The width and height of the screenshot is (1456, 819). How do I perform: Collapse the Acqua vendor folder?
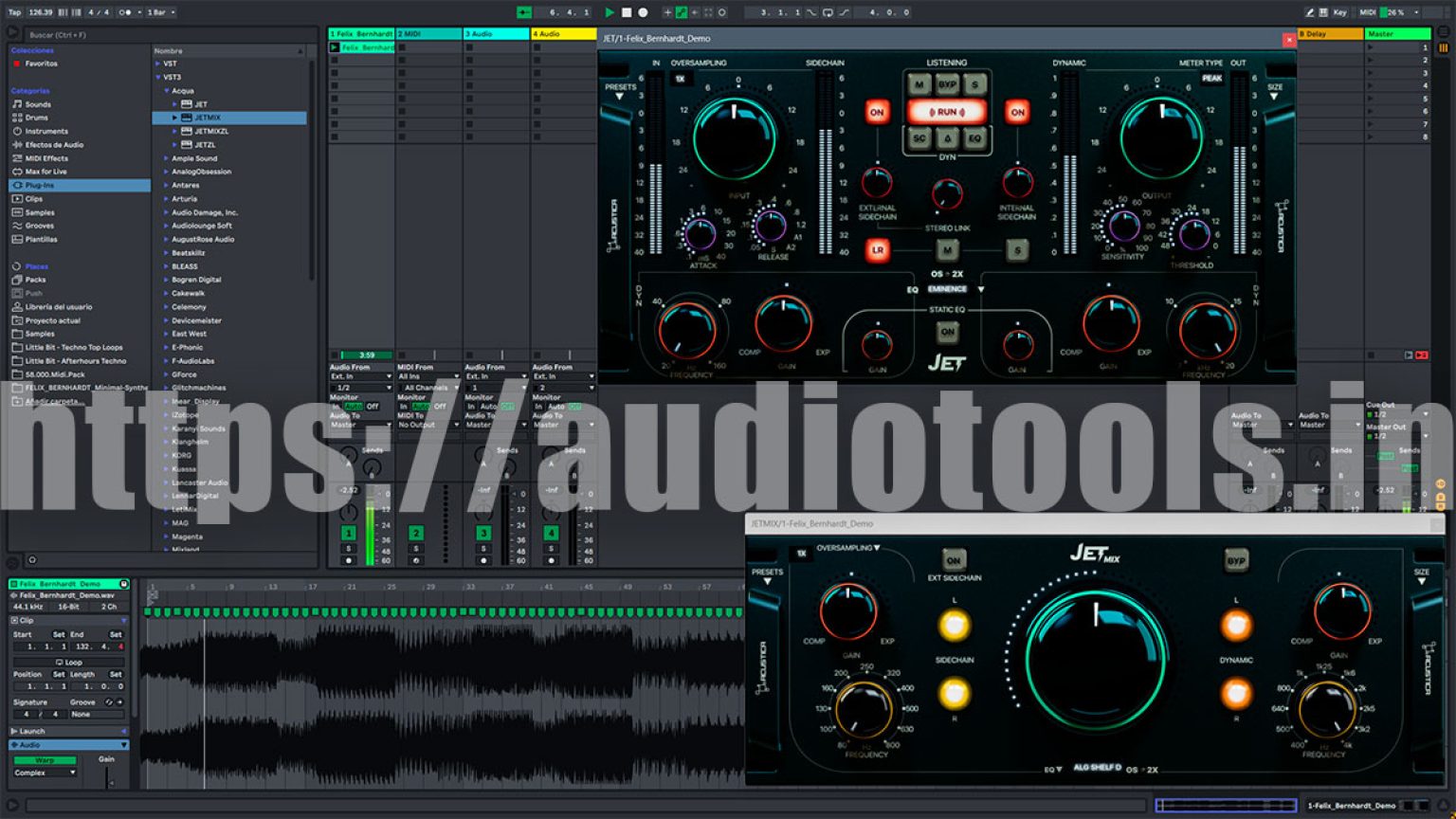(x=167, y=91)
